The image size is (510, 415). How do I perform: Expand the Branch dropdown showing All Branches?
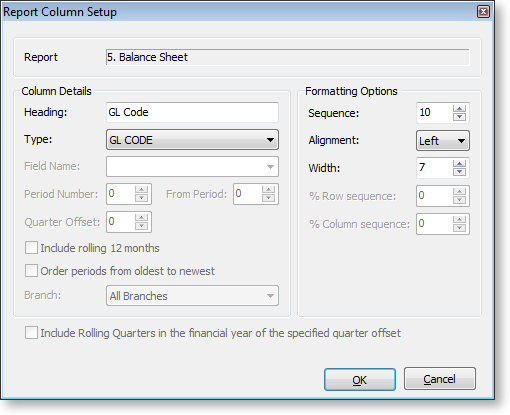coord(192,295)
